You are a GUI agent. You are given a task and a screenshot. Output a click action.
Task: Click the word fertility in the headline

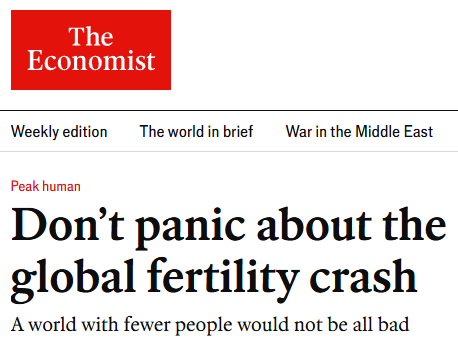[223, 280]
